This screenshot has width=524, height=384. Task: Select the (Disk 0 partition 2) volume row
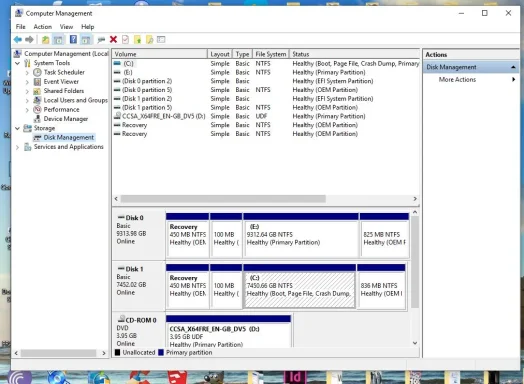point(266,81)
